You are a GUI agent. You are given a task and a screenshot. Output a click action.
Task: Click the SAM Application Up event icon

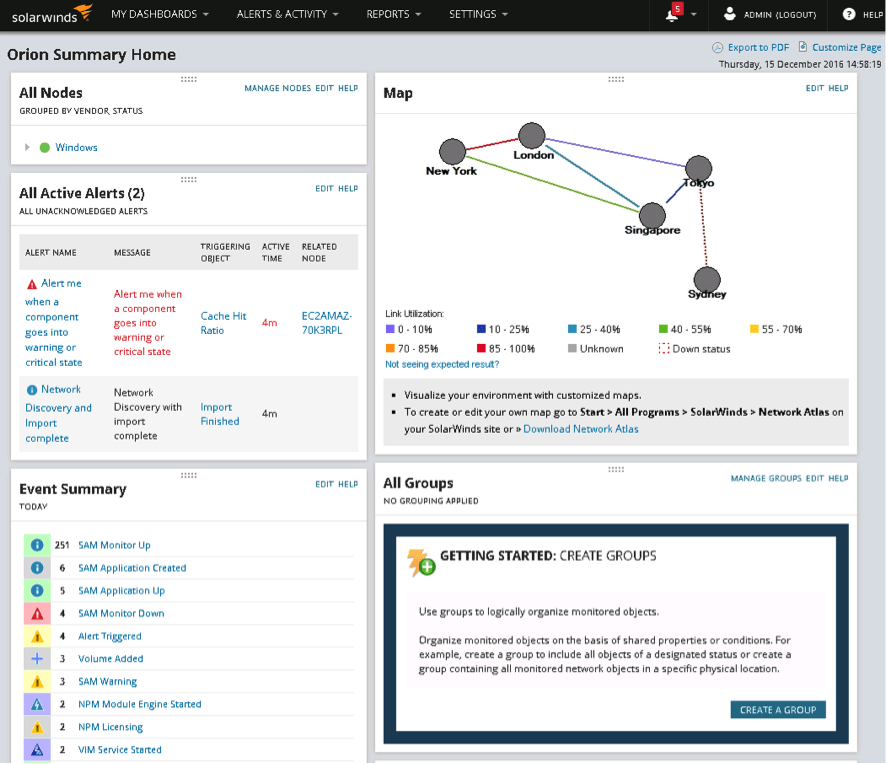(37, 591)
